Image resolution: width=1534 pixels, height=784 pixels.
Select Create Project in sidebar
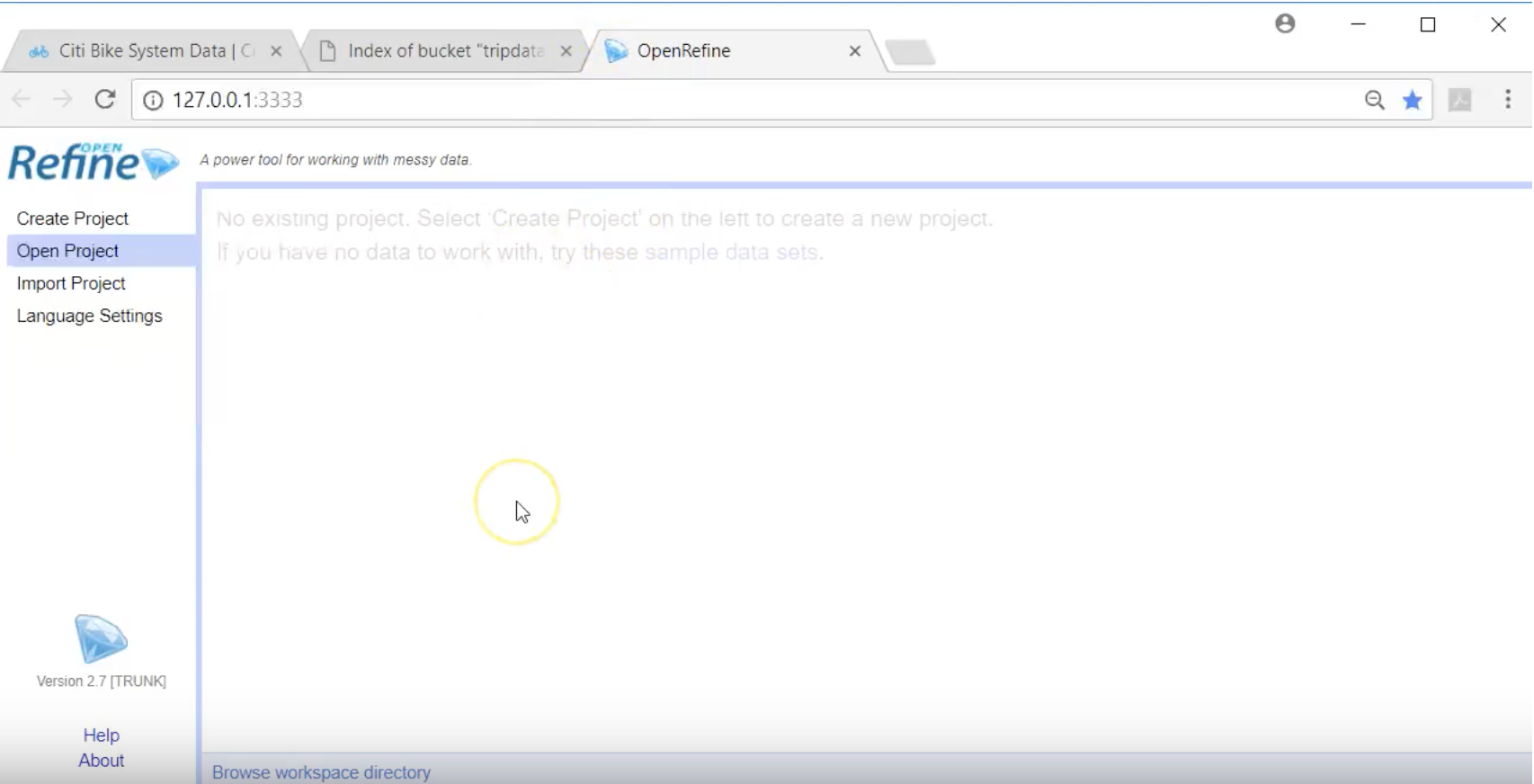73,218
